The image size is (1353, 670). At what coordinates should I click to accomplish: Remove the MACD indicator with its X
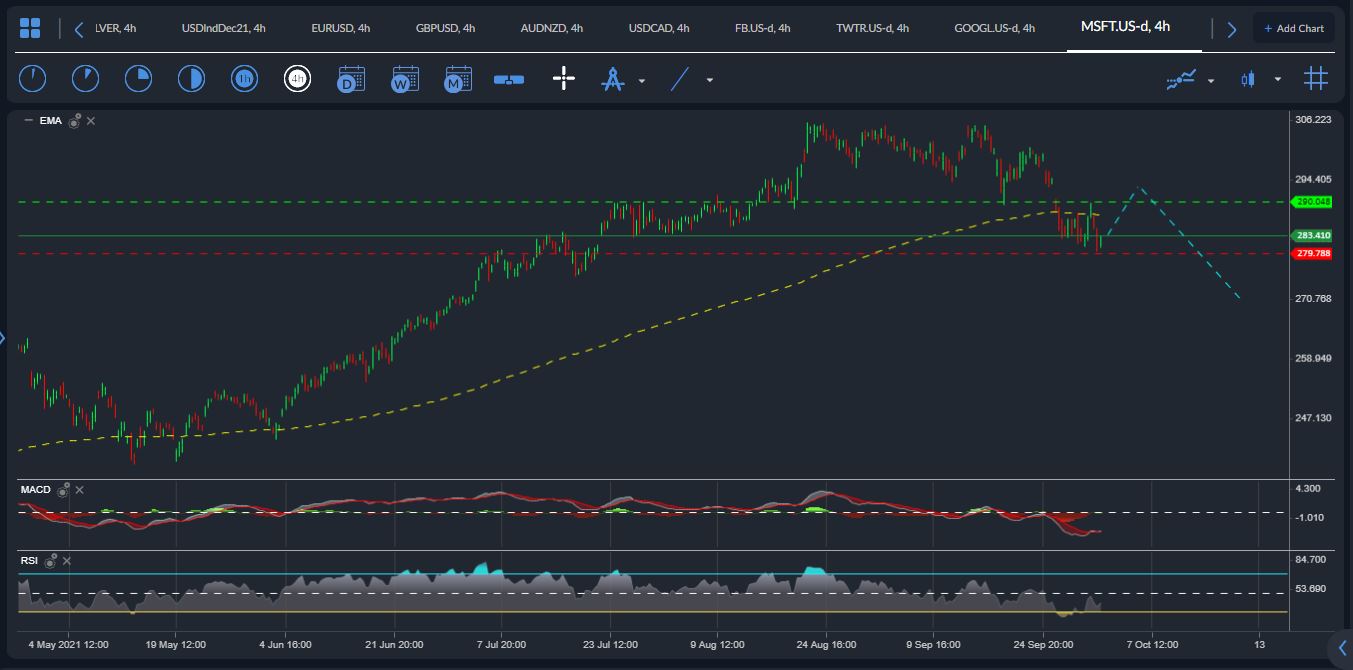click(x=80, y=490)
